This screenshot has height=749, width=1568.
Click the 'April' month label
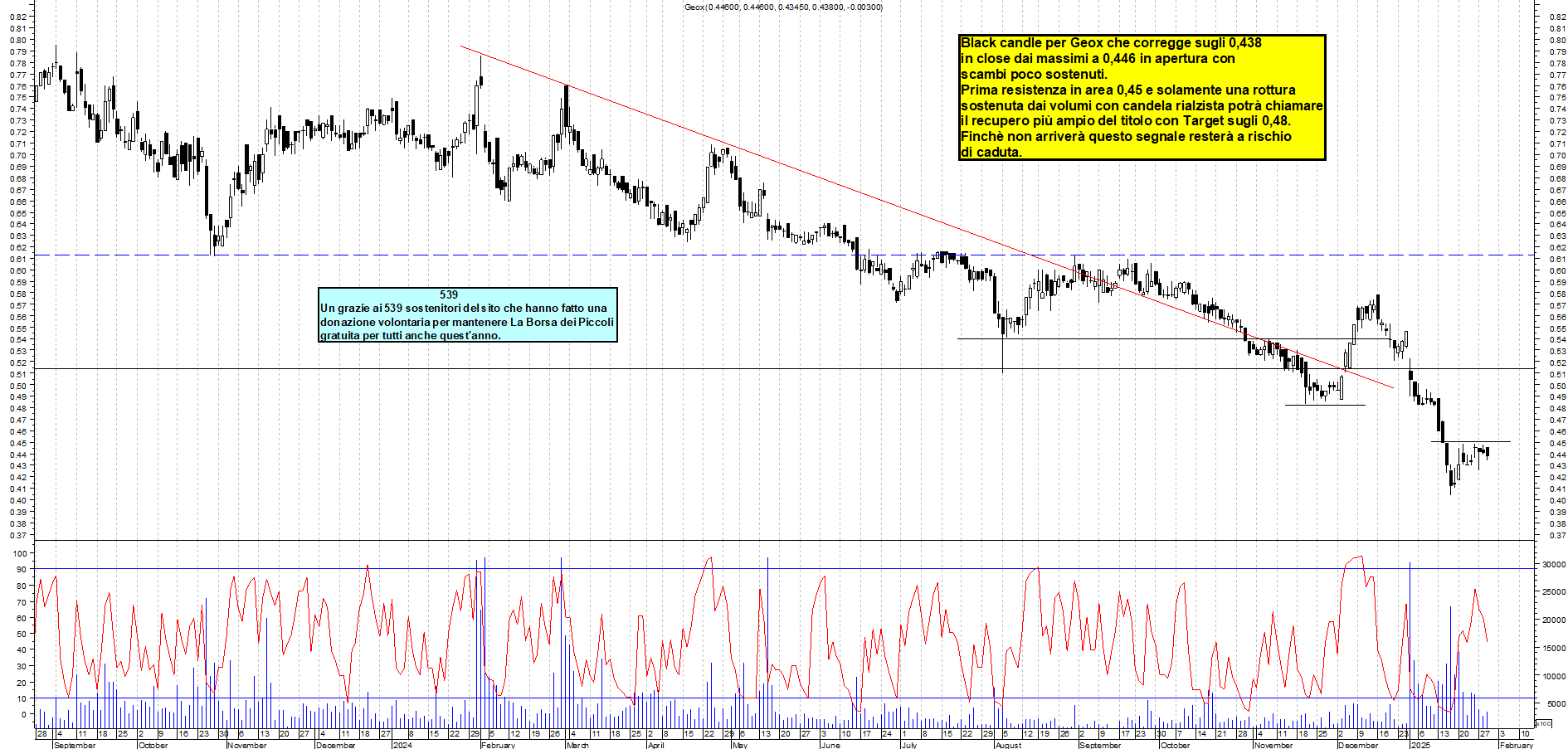pos(655,745)
